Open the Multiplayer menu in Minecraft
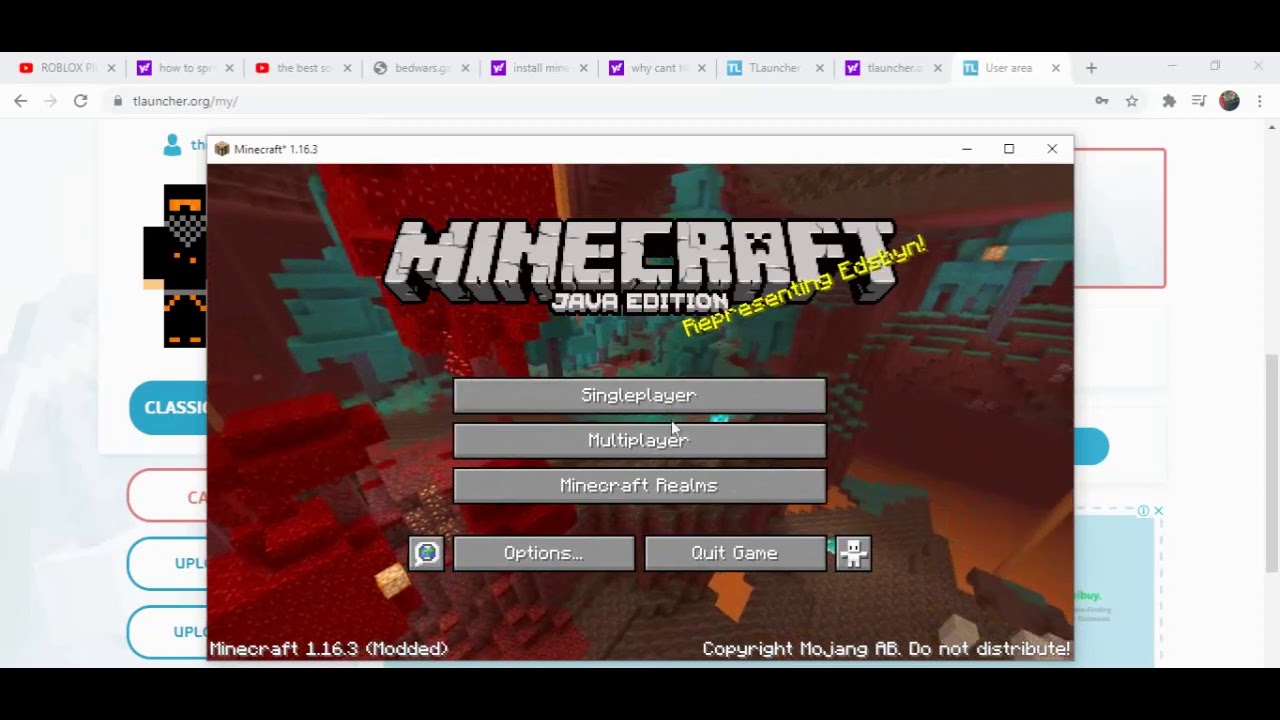This screenshot has height=720, width=1280. point(640,440)
